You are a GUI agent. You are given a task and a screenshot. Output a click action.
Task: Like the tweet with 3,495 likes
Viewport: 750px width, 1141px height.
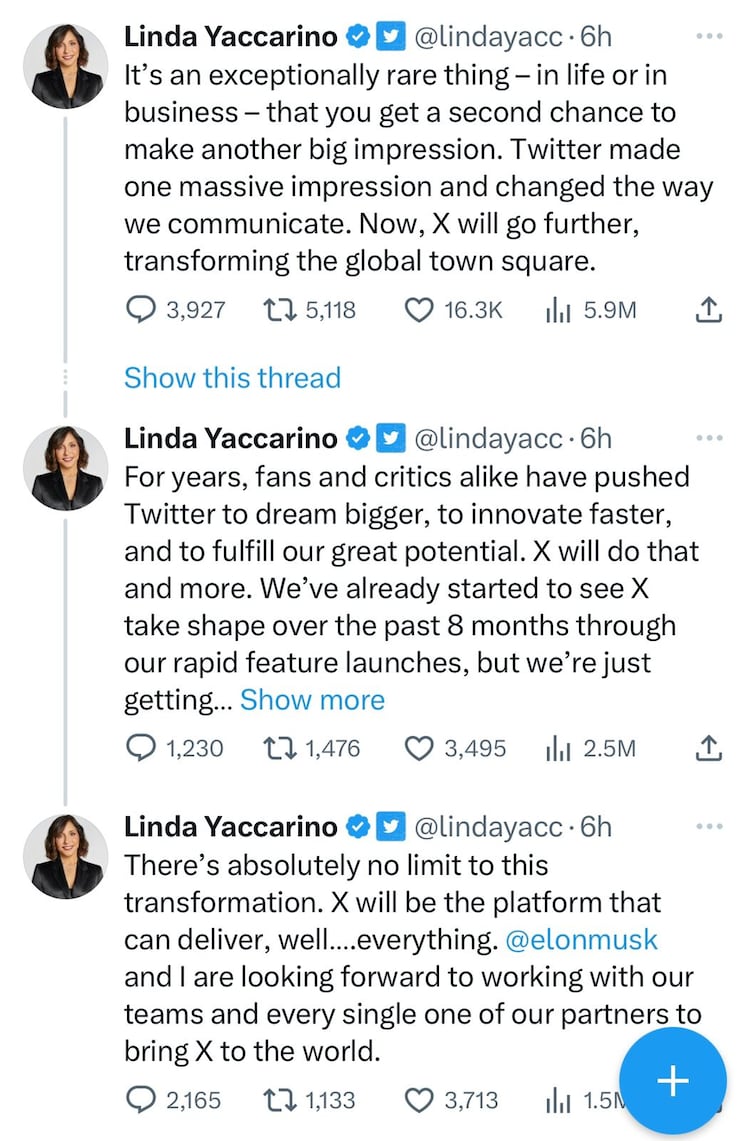tap(417, 747)
